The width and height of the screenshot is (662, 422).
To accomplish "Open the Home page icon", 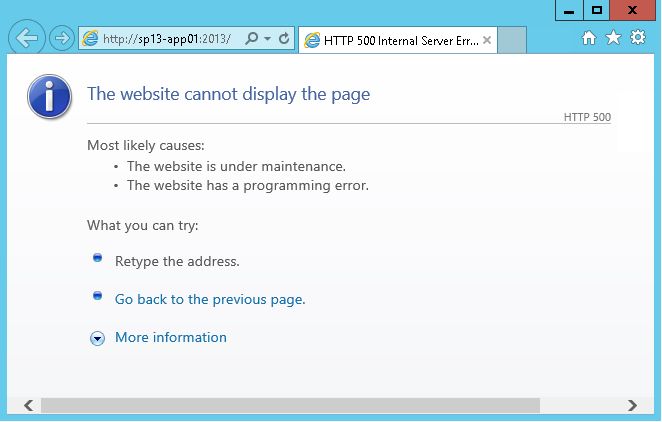I will tap(589, 38).
